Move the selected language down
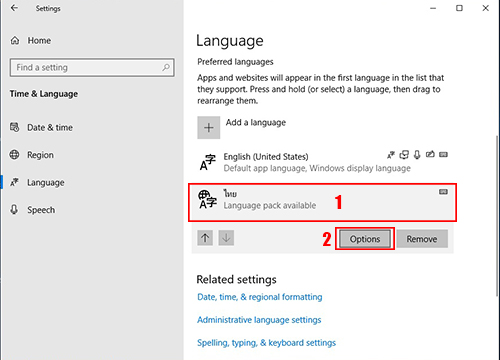This screenshot has height=360, width=500. pos(226,238)
